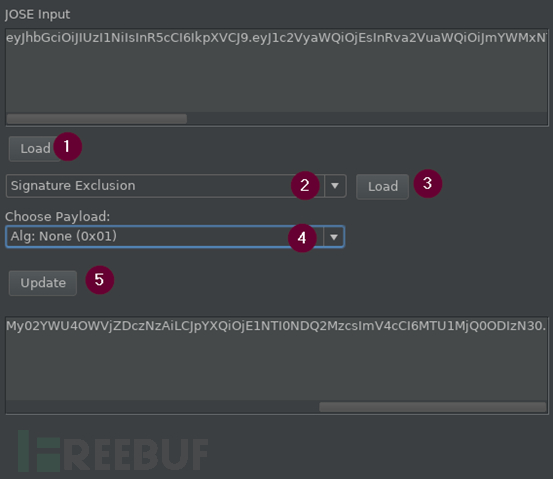The height and width of the screenshot is (479, 553).
Task: Click the JOSE Input label
Action: point(37,14)
